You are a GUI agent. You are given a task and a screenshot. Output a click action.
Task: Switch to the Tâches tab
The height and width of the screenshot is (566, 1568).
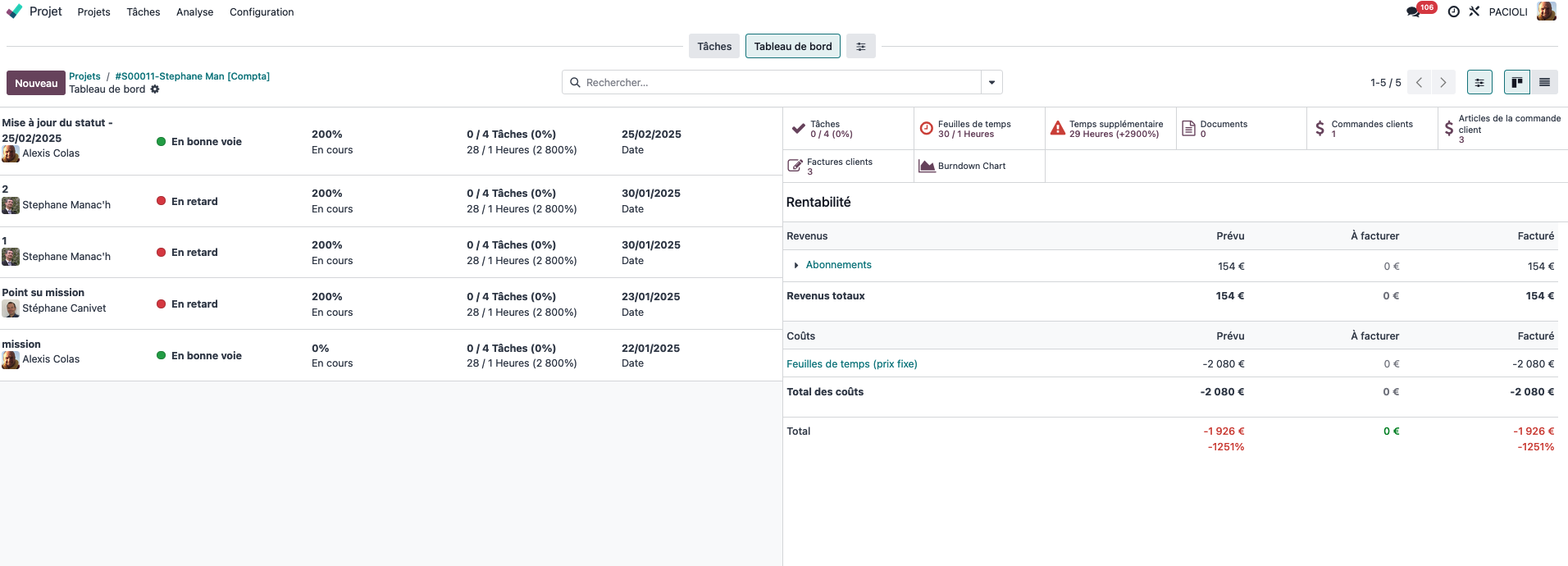(x=714, y=47)
